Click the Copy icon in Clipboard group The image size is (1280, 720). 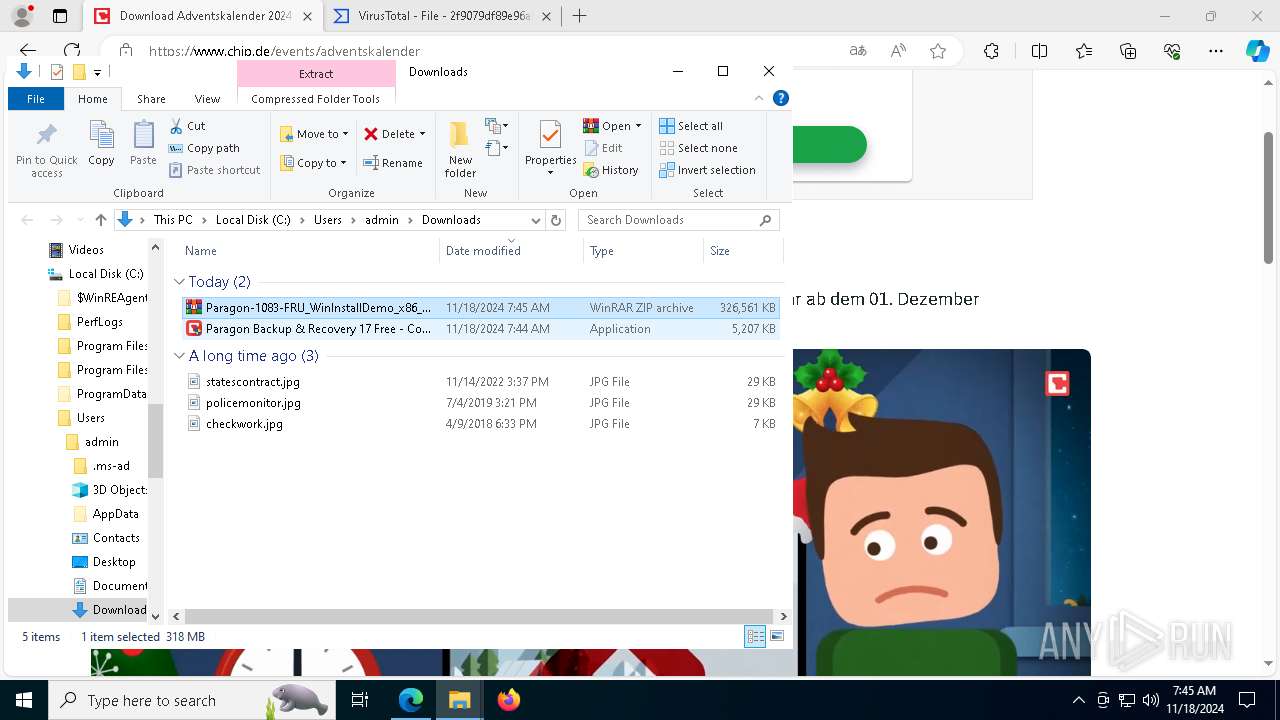101,143
